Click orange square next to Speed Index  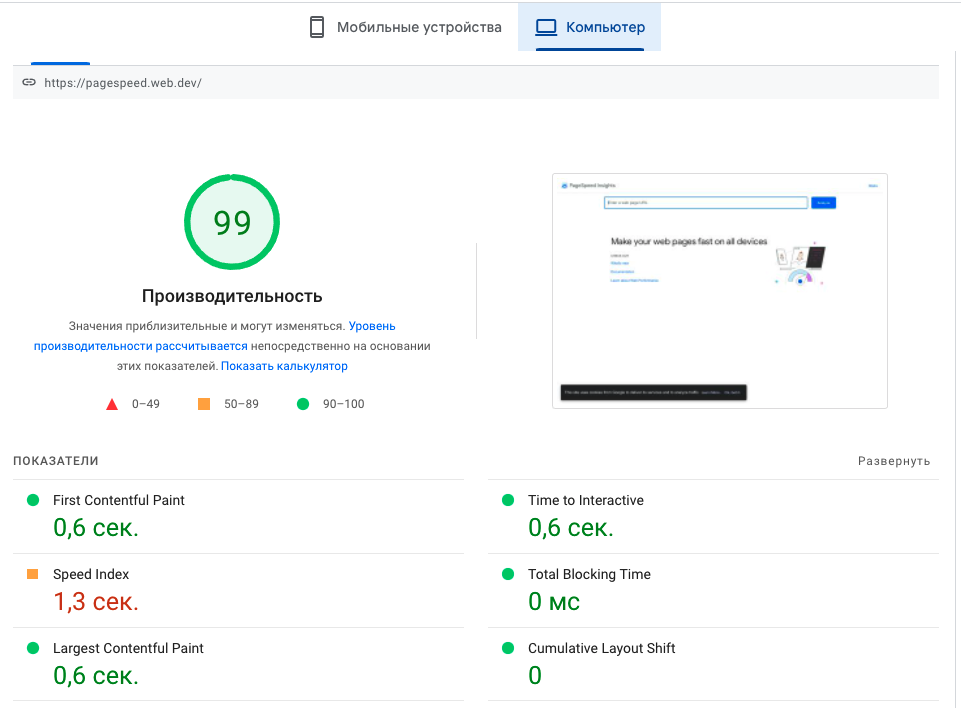(x=32, y=574)
